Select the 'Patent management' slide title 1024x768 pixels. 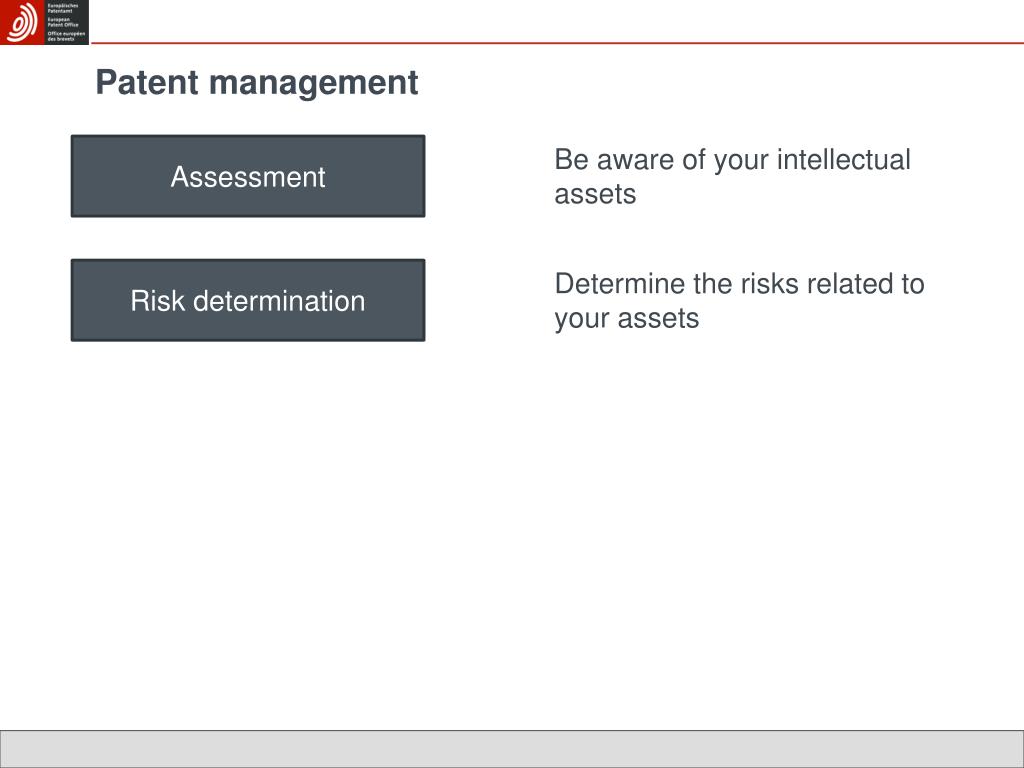point(257,83)
